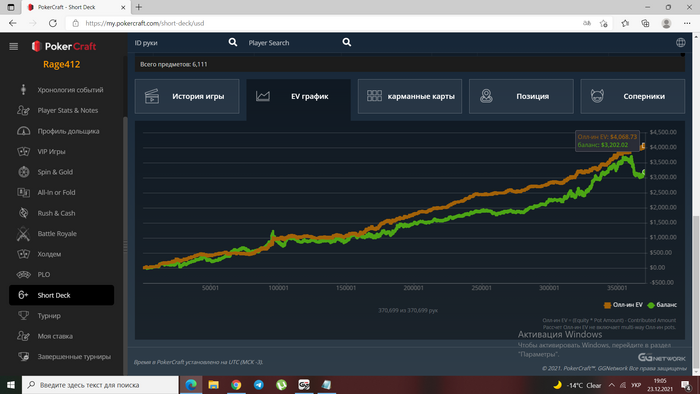Click the hand ID search magnifier icon
Viewport: 700px width, 394px height.
click(233, 42)
